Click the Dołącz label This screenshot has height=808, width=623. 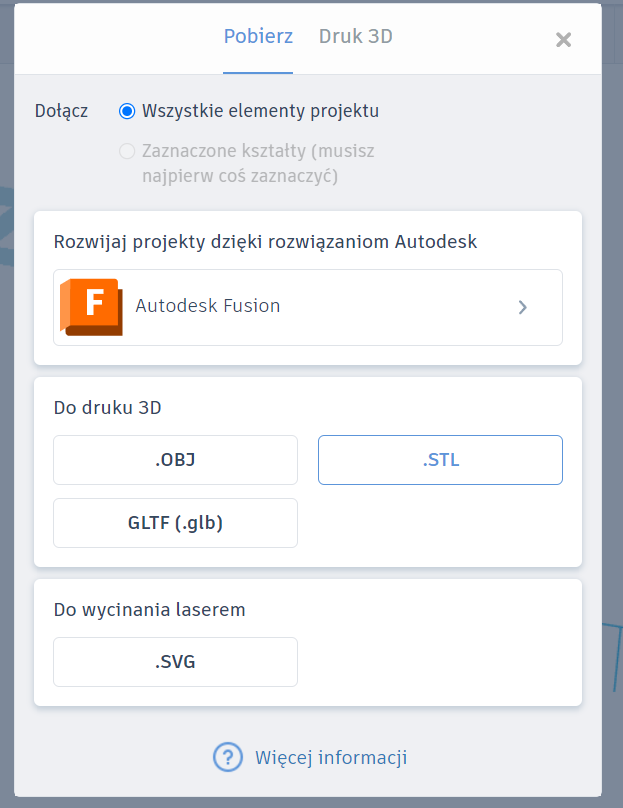pos(61,111)
